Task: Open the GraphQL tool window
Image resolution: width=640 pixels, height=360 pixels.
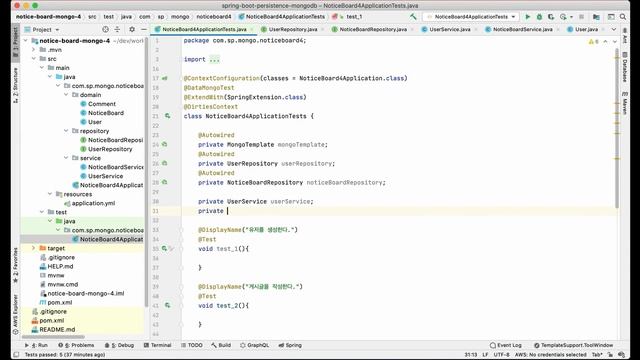Action: coord(254,345)
